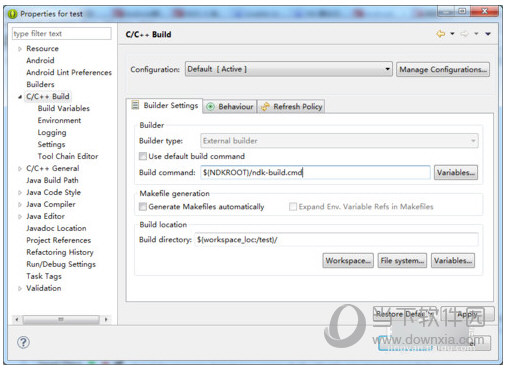Screen dimensions: 509x369
Task: Toggle Use default build command checkbox
Action: coord(143,156)
